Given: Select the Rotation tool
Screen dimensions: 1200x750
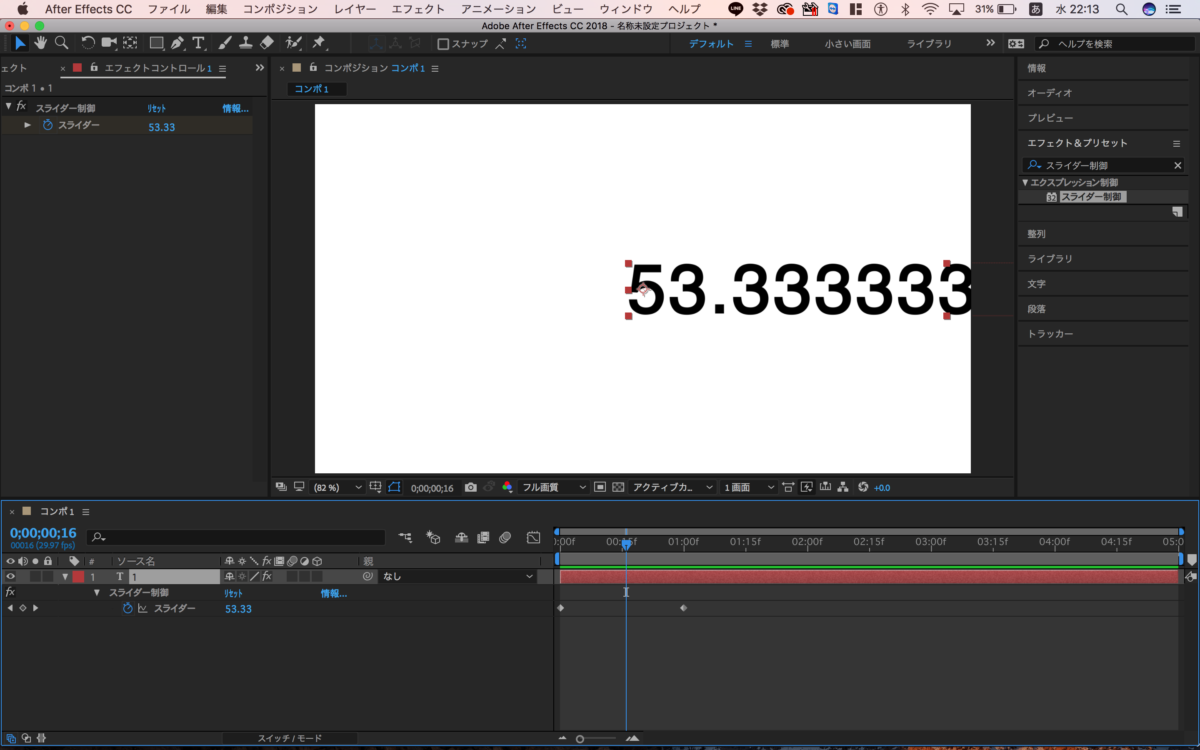Looking at the screenshot, I should [88, 43].
